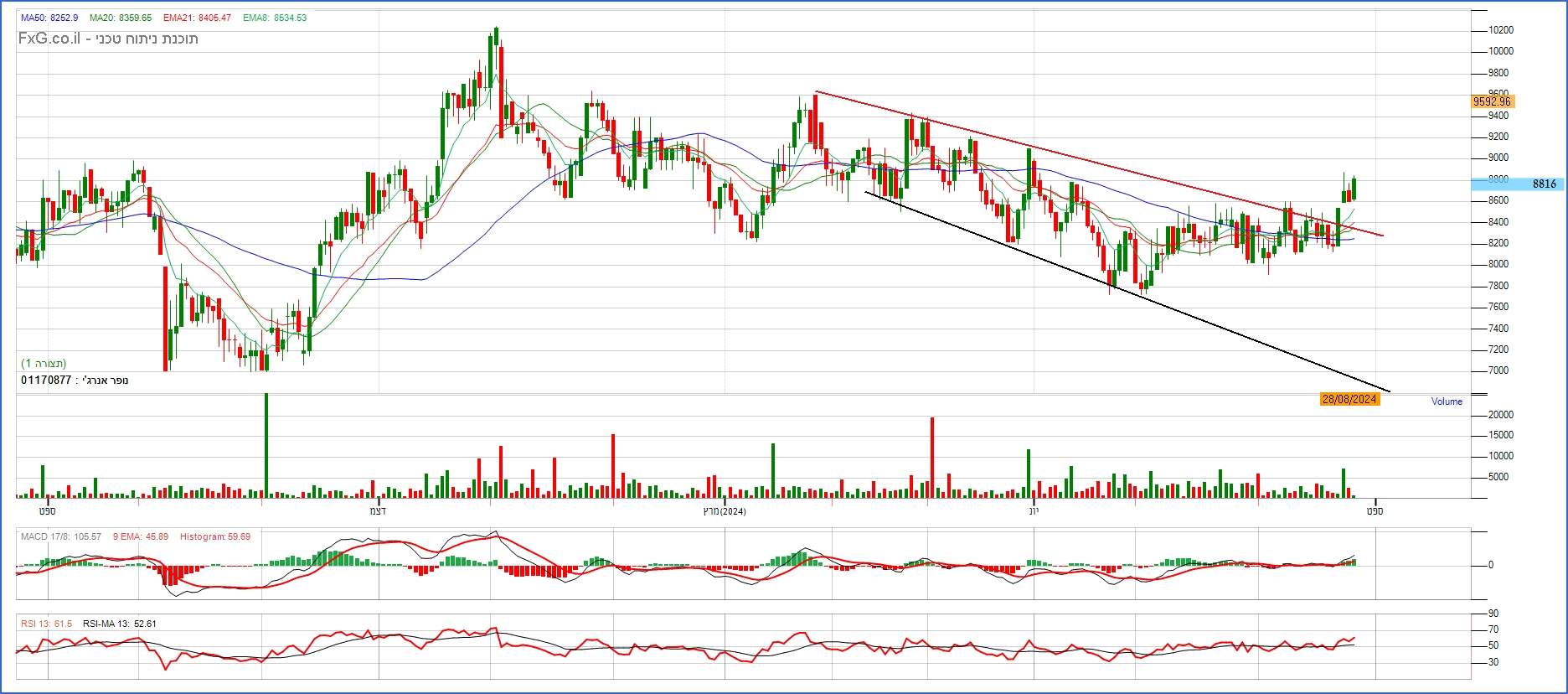Click the RSI-MA 13: 52.61 label
1568x694 pixels.
[120, 624]
